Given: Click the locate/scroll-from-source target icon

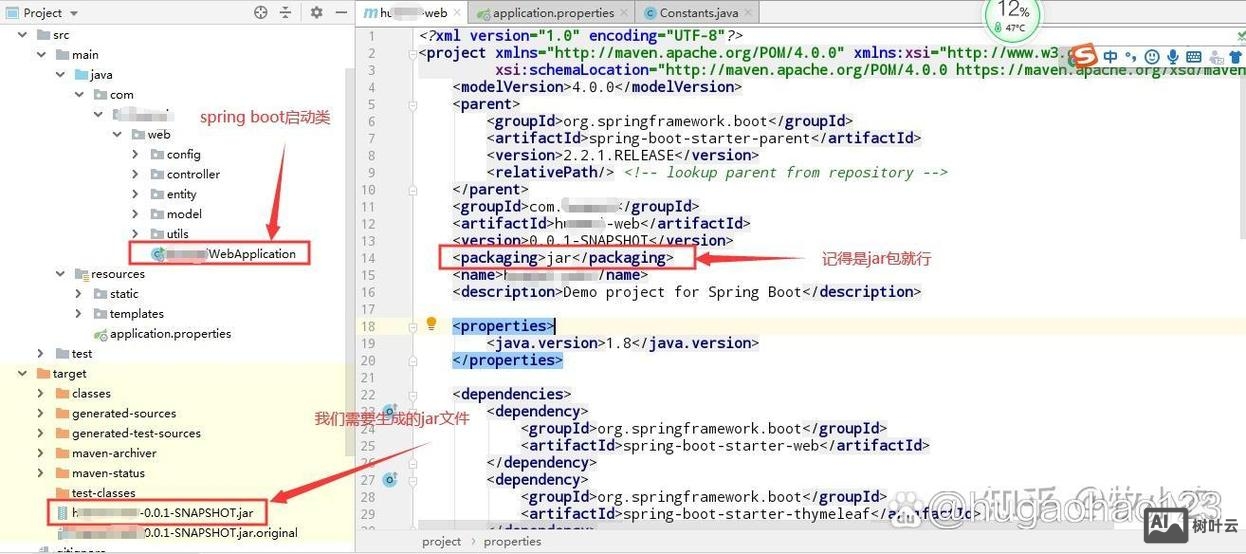Looking at the screenshot, I should click(261, 13).
